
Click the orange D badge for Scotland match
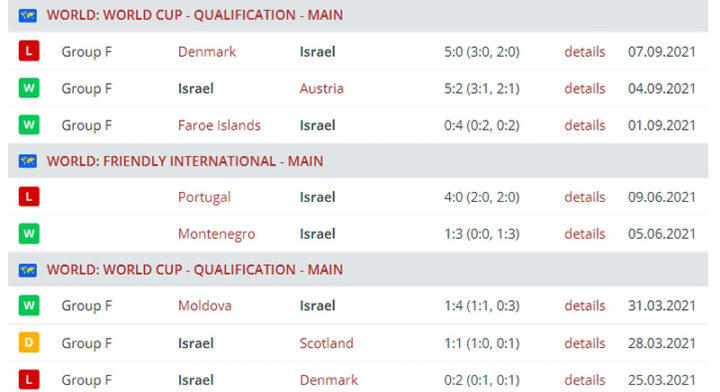coord(29,342)
